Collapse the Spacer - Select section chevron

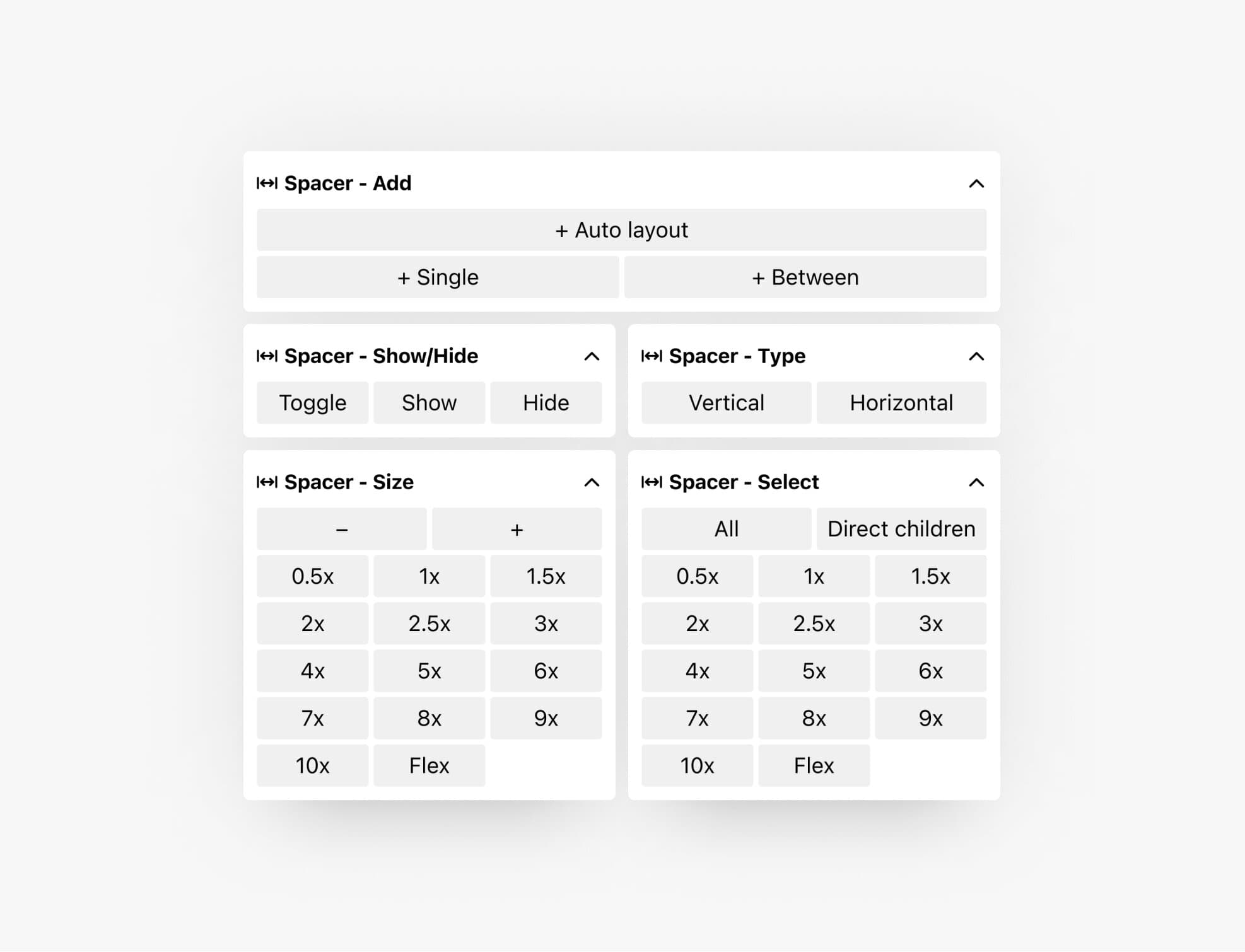[x=976, y=482]
